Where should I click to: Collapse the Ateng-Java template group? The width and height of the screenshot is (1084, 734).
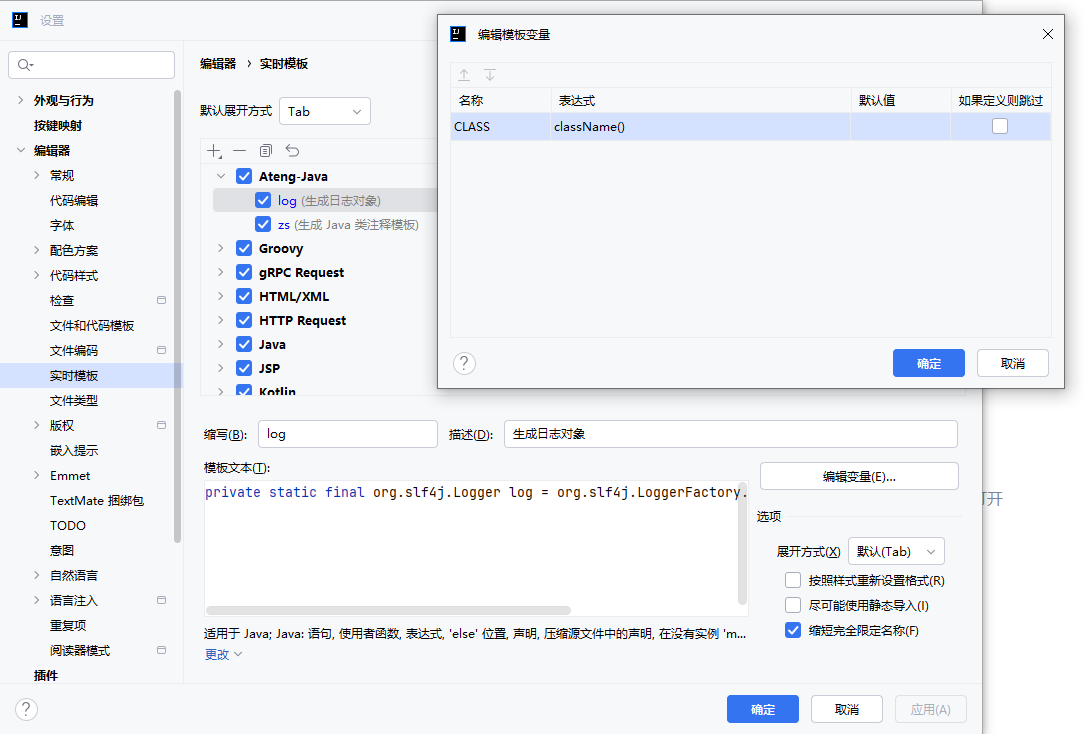221,176
